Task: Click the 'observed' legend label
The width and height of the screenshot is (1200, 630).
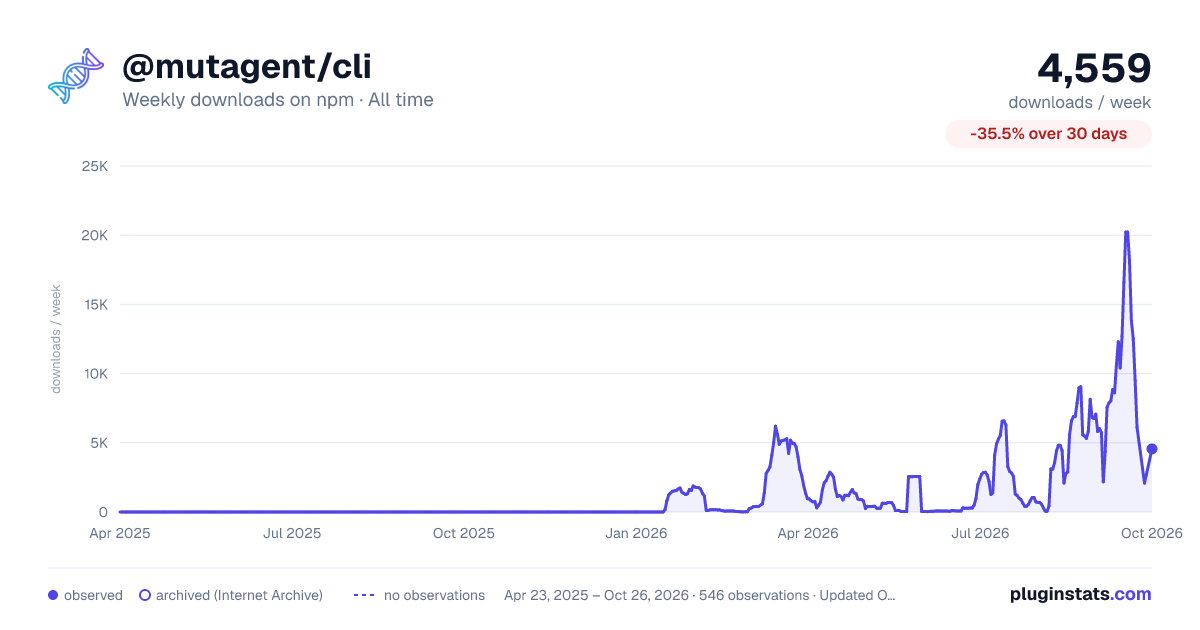Action: [x=93, y=595]
